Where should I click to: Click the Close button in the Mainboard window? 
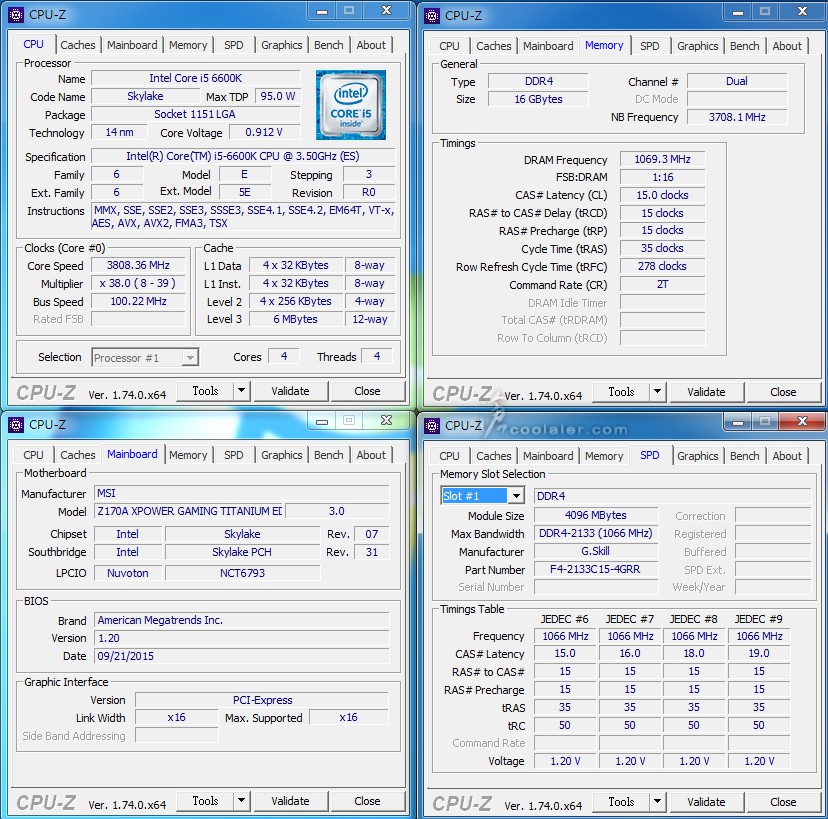[x=368, y=801]
